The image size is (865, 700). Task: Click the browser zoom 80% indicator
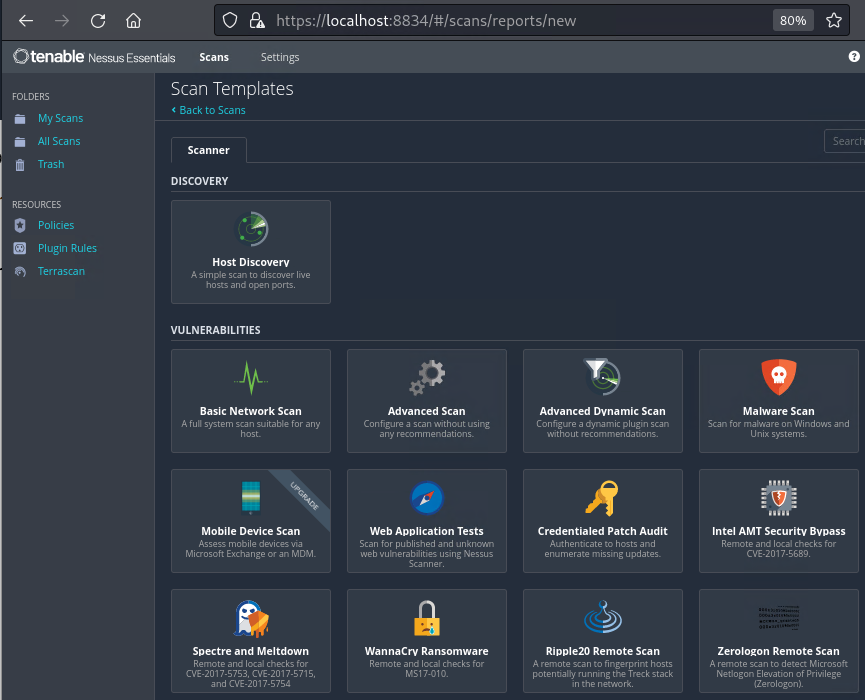pyautogui.click(x=793, y=20)
